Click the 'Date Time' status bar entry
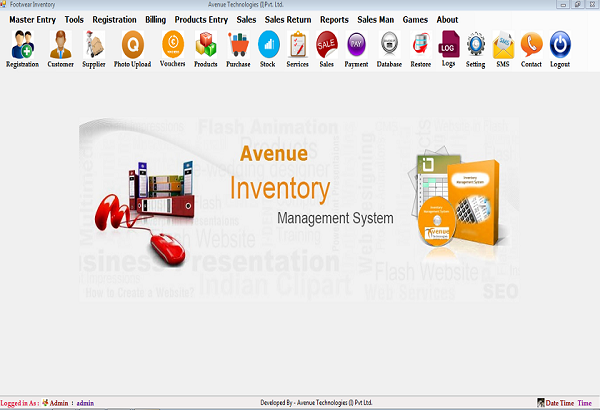 tap(559, 403)
